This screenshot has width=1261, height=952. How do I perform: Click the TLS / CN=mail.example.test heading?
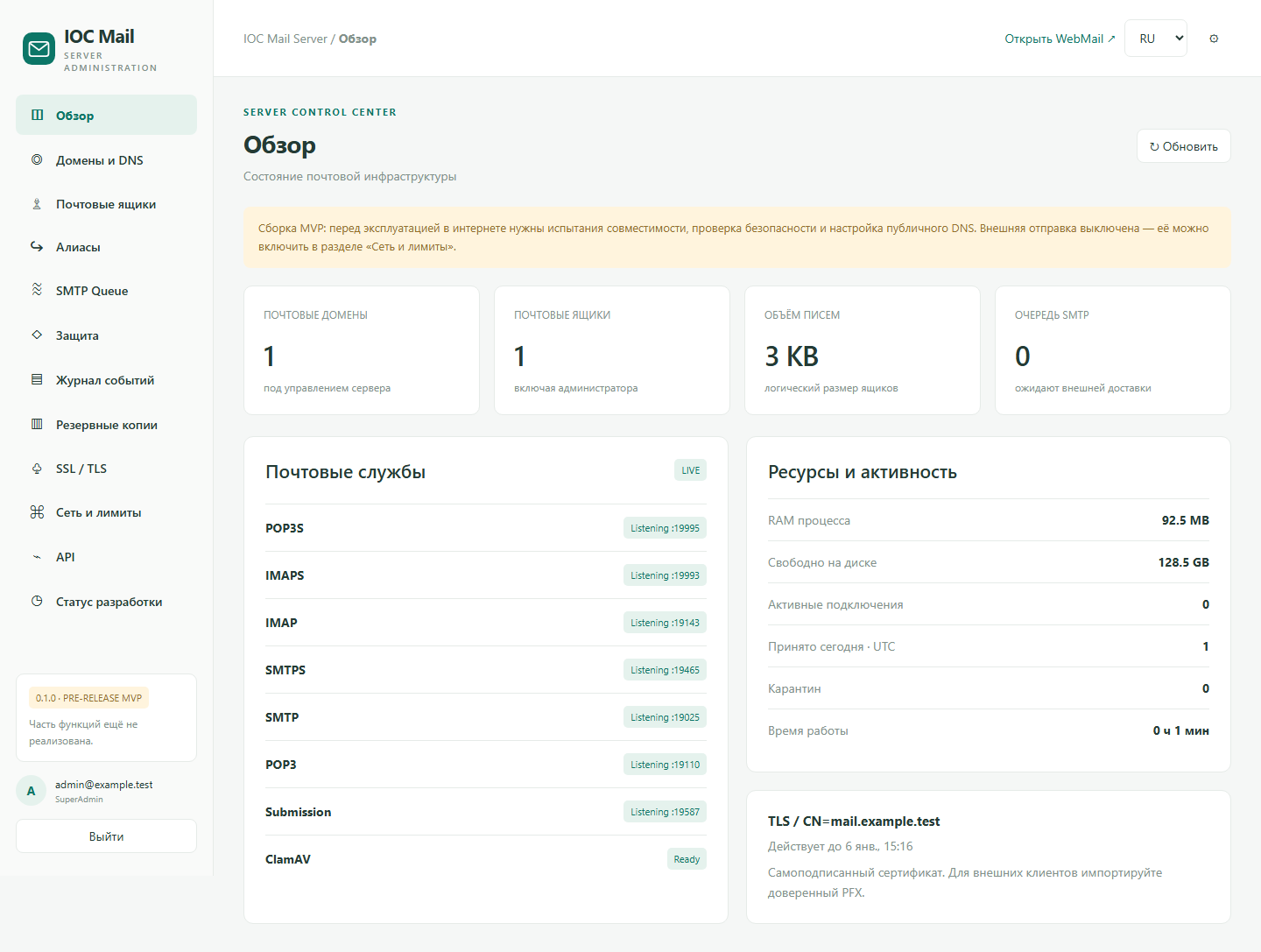pyautogui.click(x=854, y=822)
